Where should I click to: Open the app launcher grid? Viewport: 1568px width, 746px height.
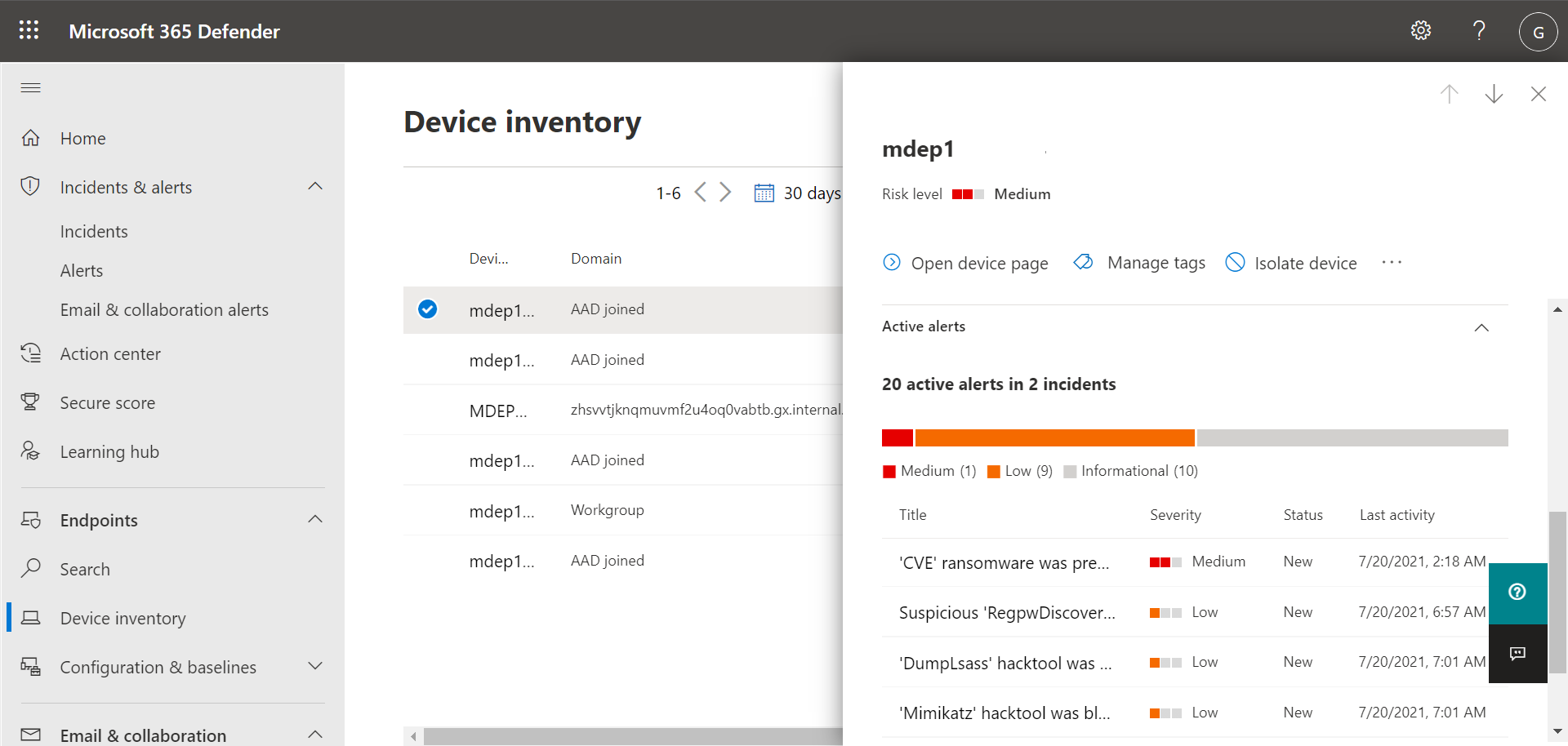29,30
